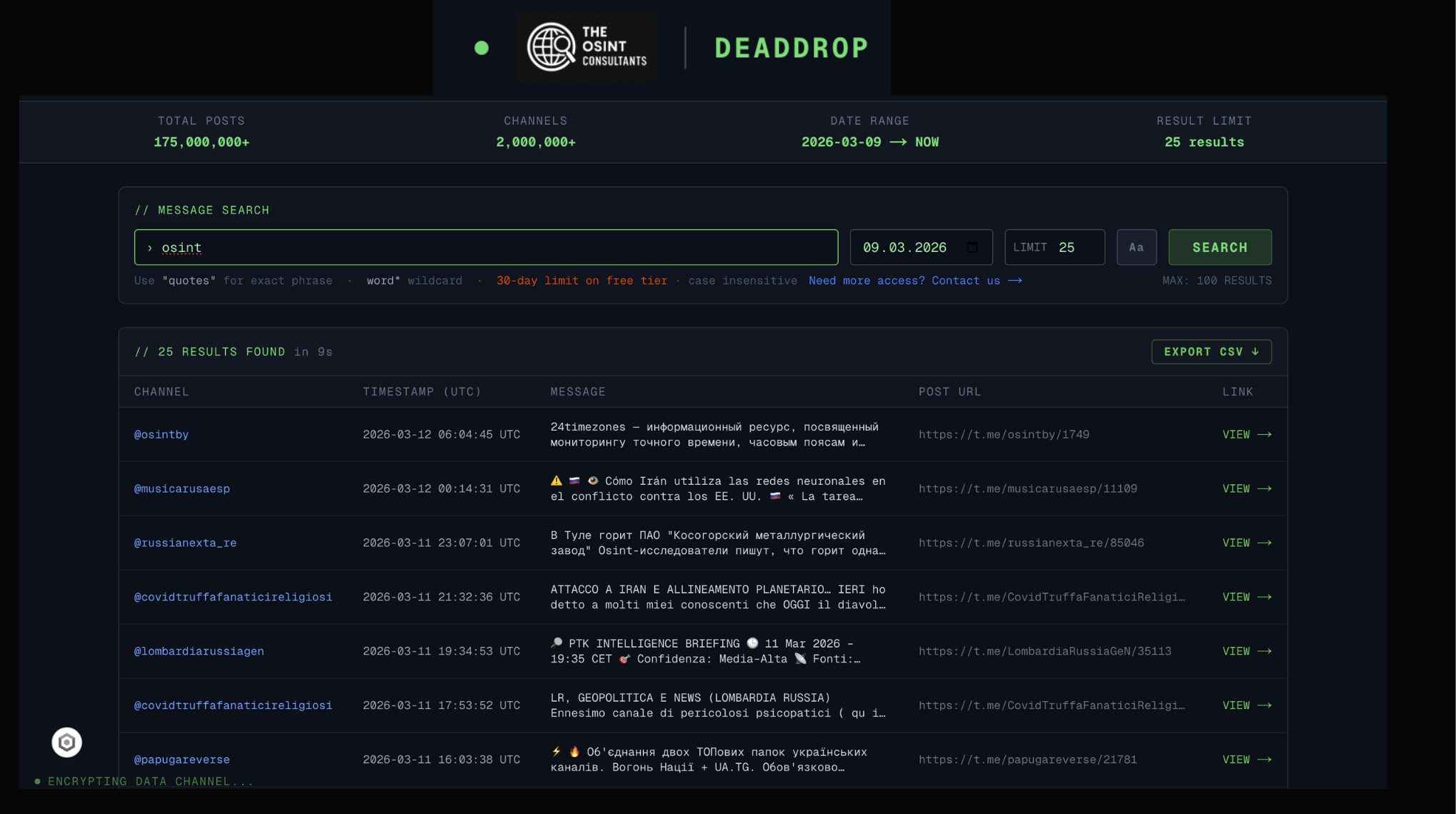The width and height of the screenshot is (1456, 814).
Task: Click VIEW arrow for papugareverse post
Action: coord(1247,760)
